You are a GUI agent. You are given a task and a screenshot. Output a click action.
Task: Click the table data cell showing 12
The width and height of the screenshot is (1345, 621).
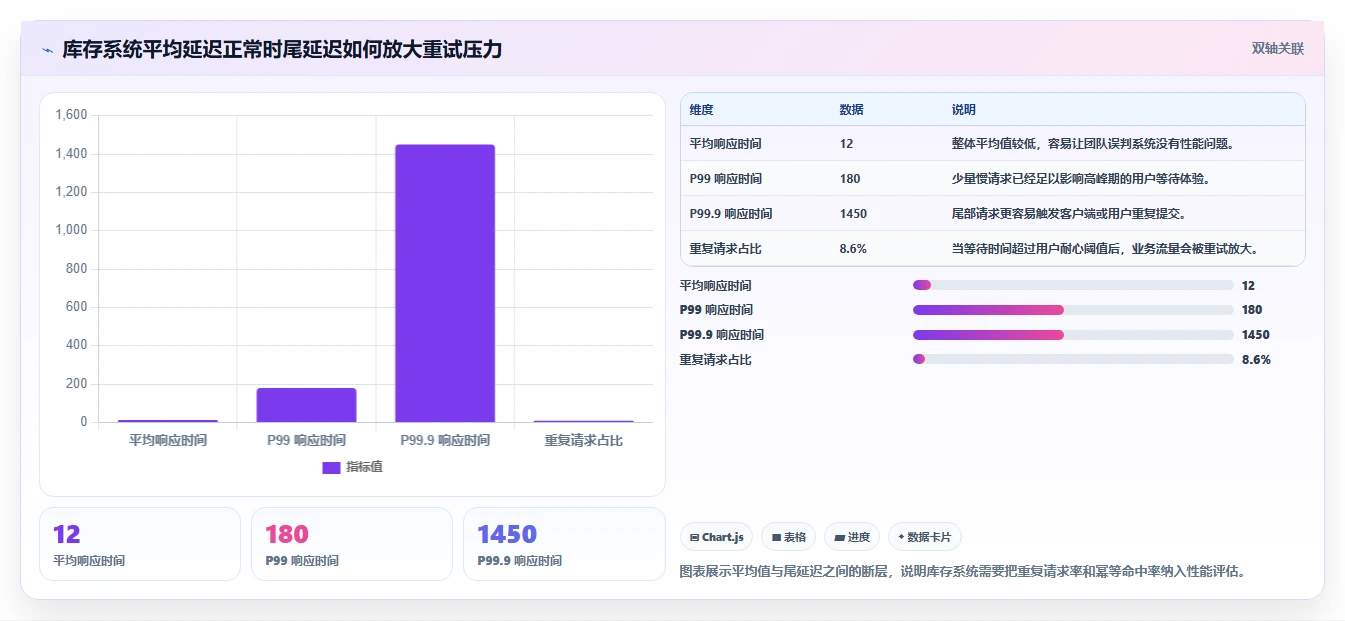pyautogui.click(x=846, y=143)
